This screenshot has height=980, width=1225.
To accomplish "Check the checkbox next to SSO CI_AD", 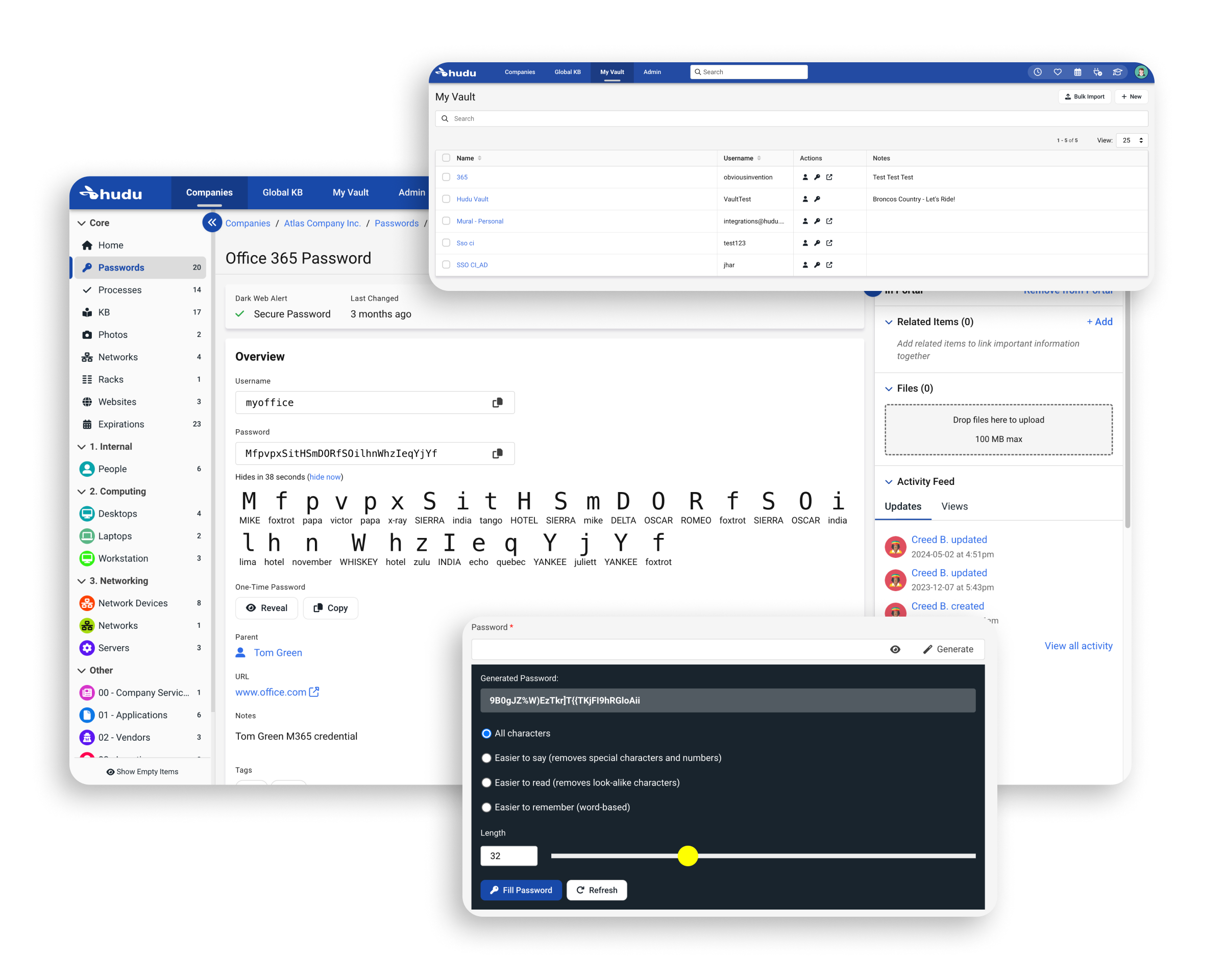I will (x=447, y=265).
